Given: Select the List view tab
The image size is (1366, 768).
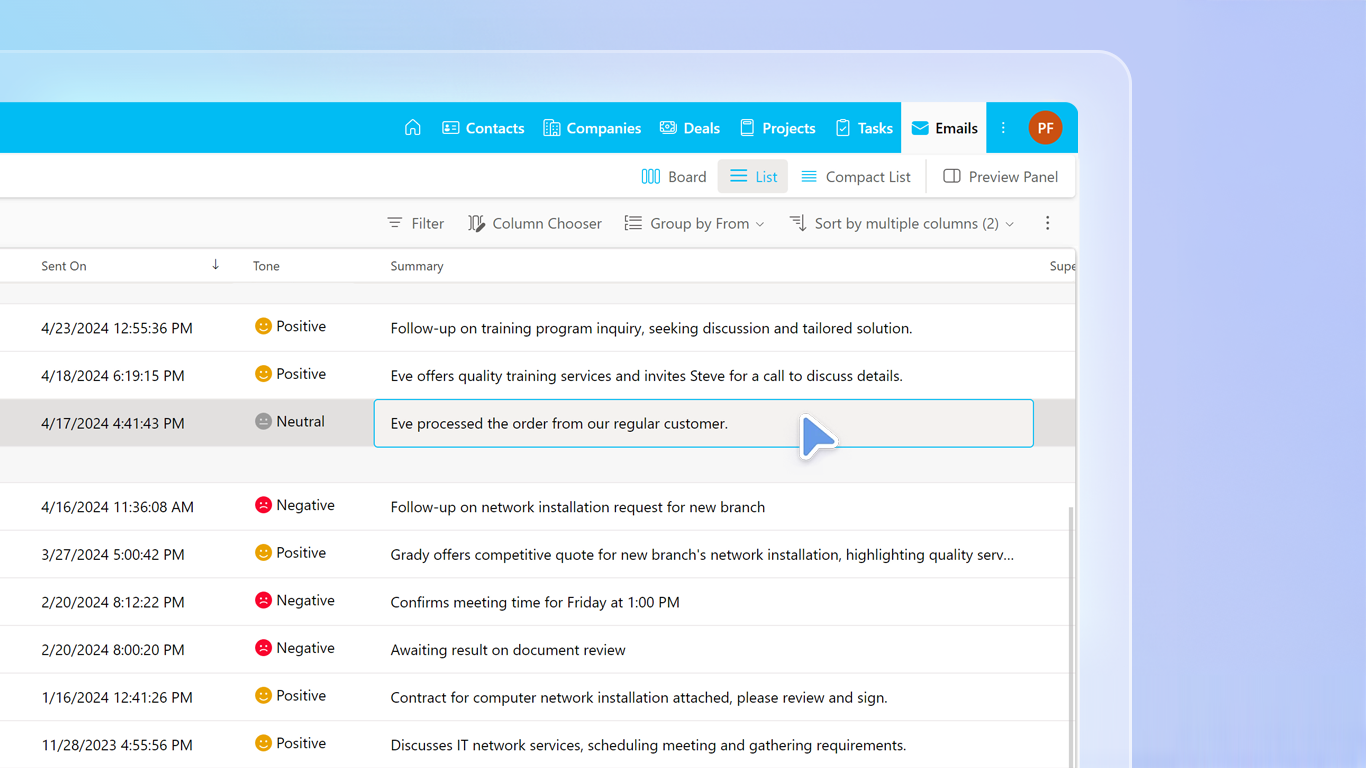Looking at the screenshot, I should point(753,176).
